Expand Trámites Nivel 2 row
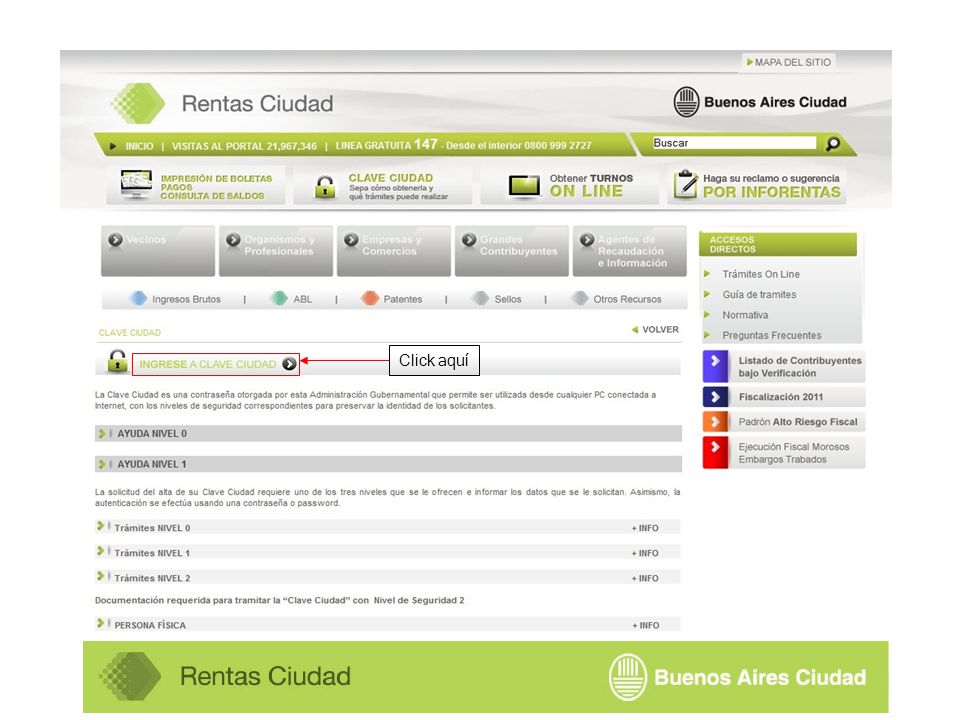960x720 pixels. coord(388,577)
